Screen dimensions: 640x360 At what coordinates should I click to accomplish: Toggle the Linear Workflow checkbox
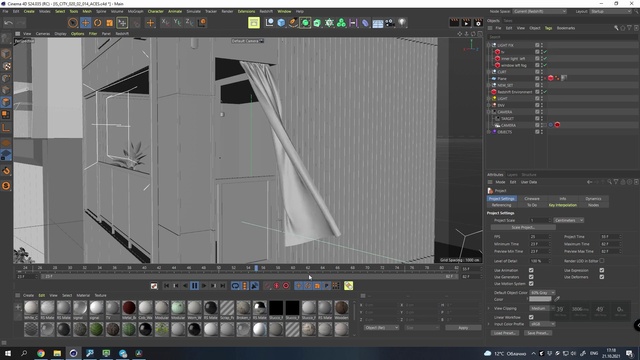pyautogui.click(x=531, y=317)
